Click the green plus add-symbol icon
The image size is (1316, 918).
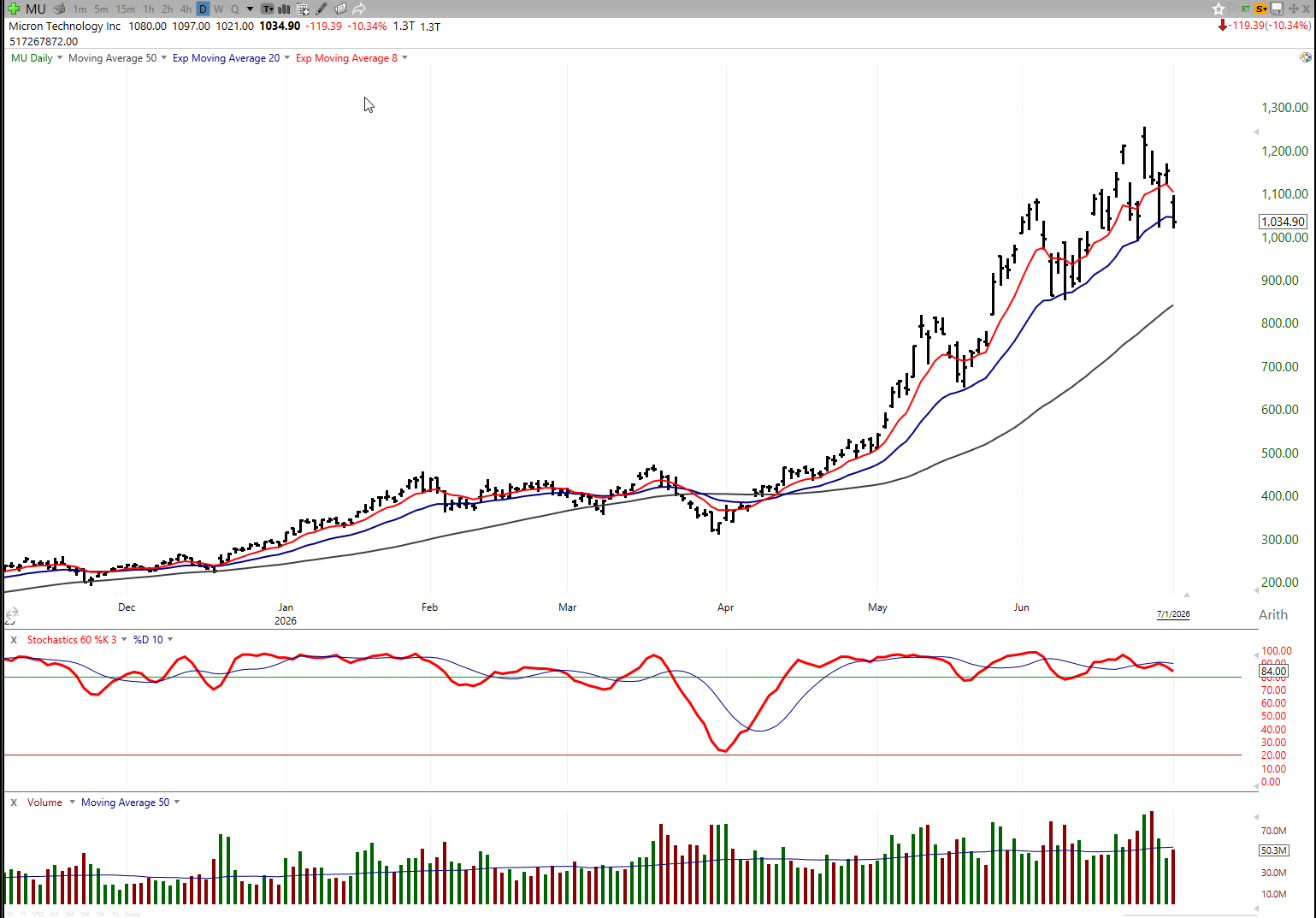click(14, 9)
